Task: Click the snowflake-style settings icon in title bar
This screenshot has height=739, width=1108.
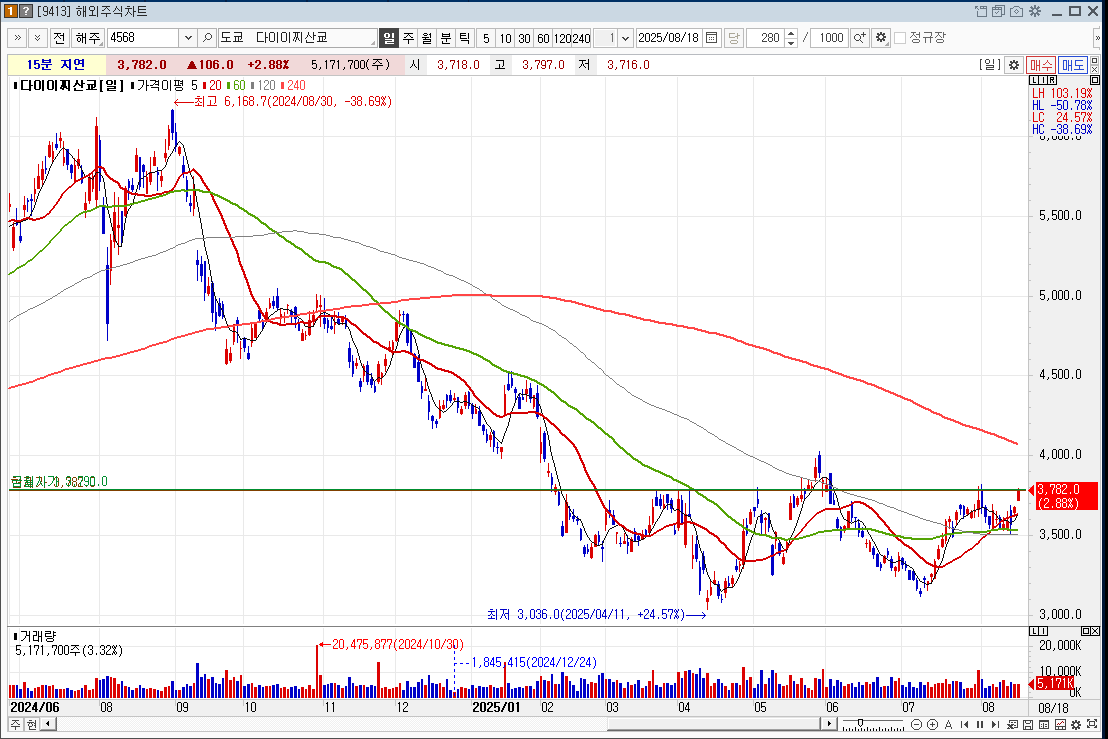Action: pos(1035,11)
